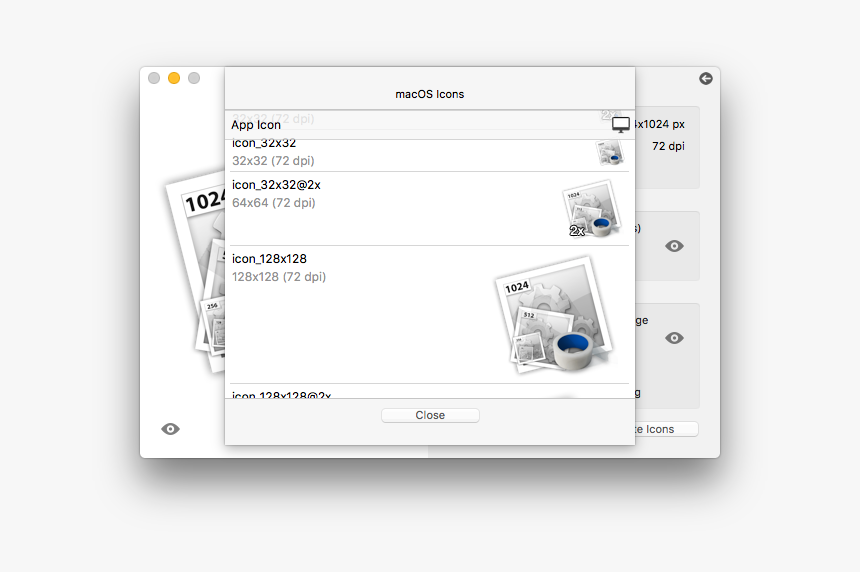860x572 pixels.
Task: Click the 72 dpi value in main window
Action: point(668,146)
